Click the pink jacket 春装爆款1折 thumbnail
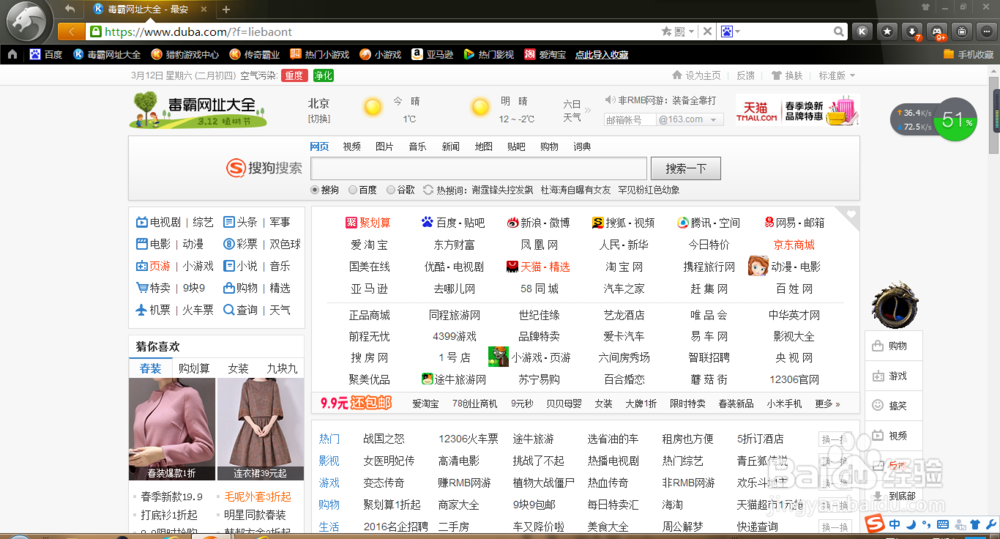This screenshot has height=539, width=1000. pos(172,429)
